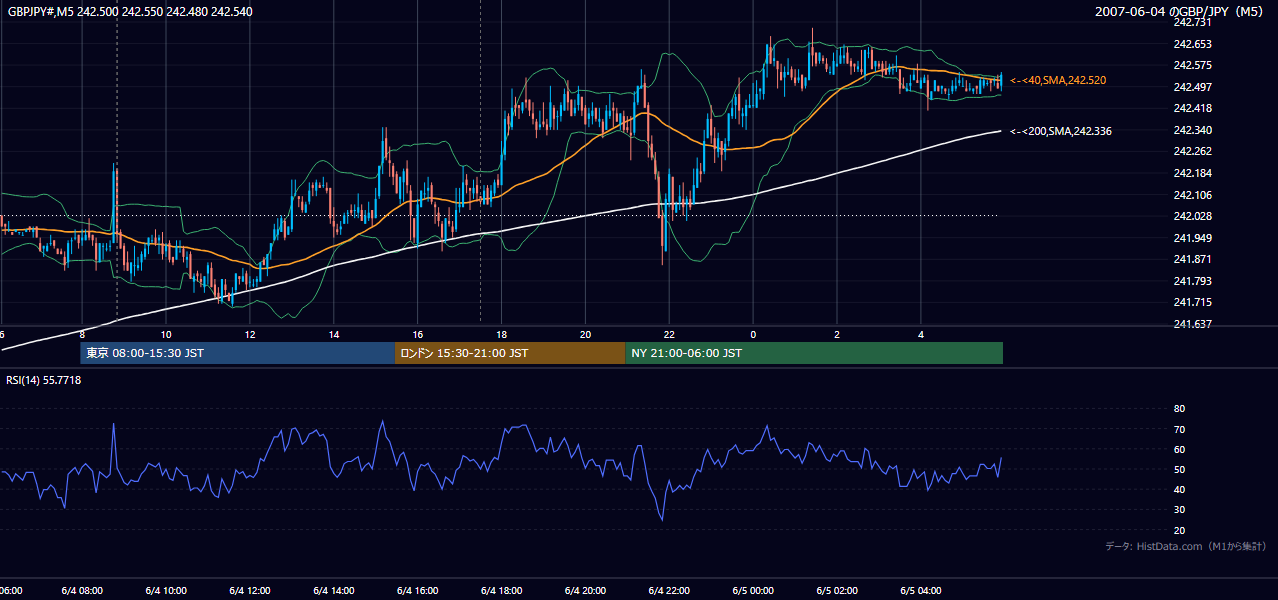Click the price chart's hour 16 axis tick
Screen dimensions: 1278x600
point(418,334)
